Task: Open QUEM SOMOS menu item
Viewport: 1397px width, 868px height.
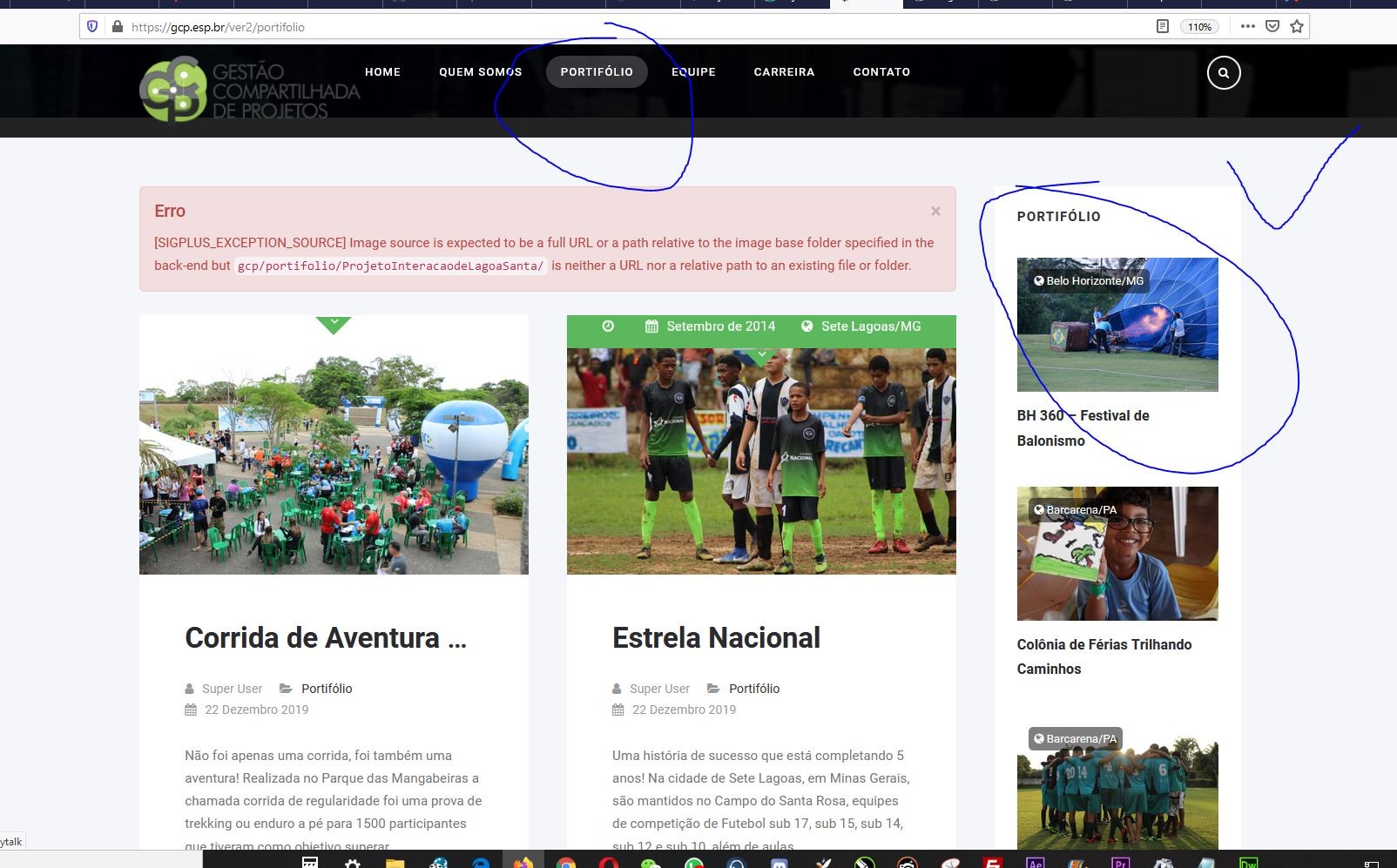Action: [x=481, y=72]
